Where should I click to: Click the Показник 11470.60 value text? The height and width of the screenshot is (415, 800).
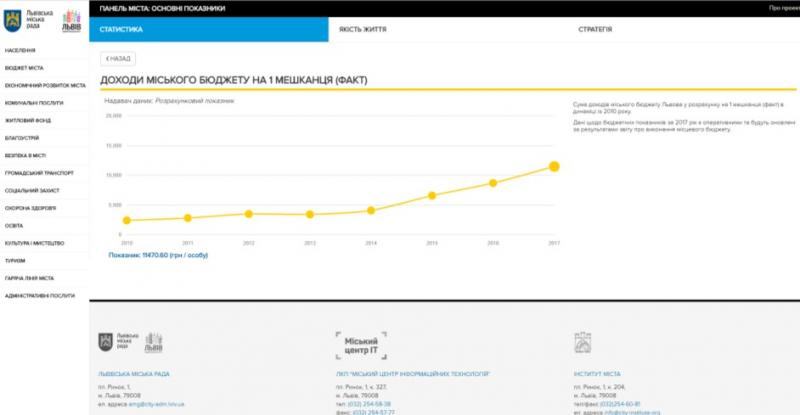pyautogui.click(x=158, y=255)
